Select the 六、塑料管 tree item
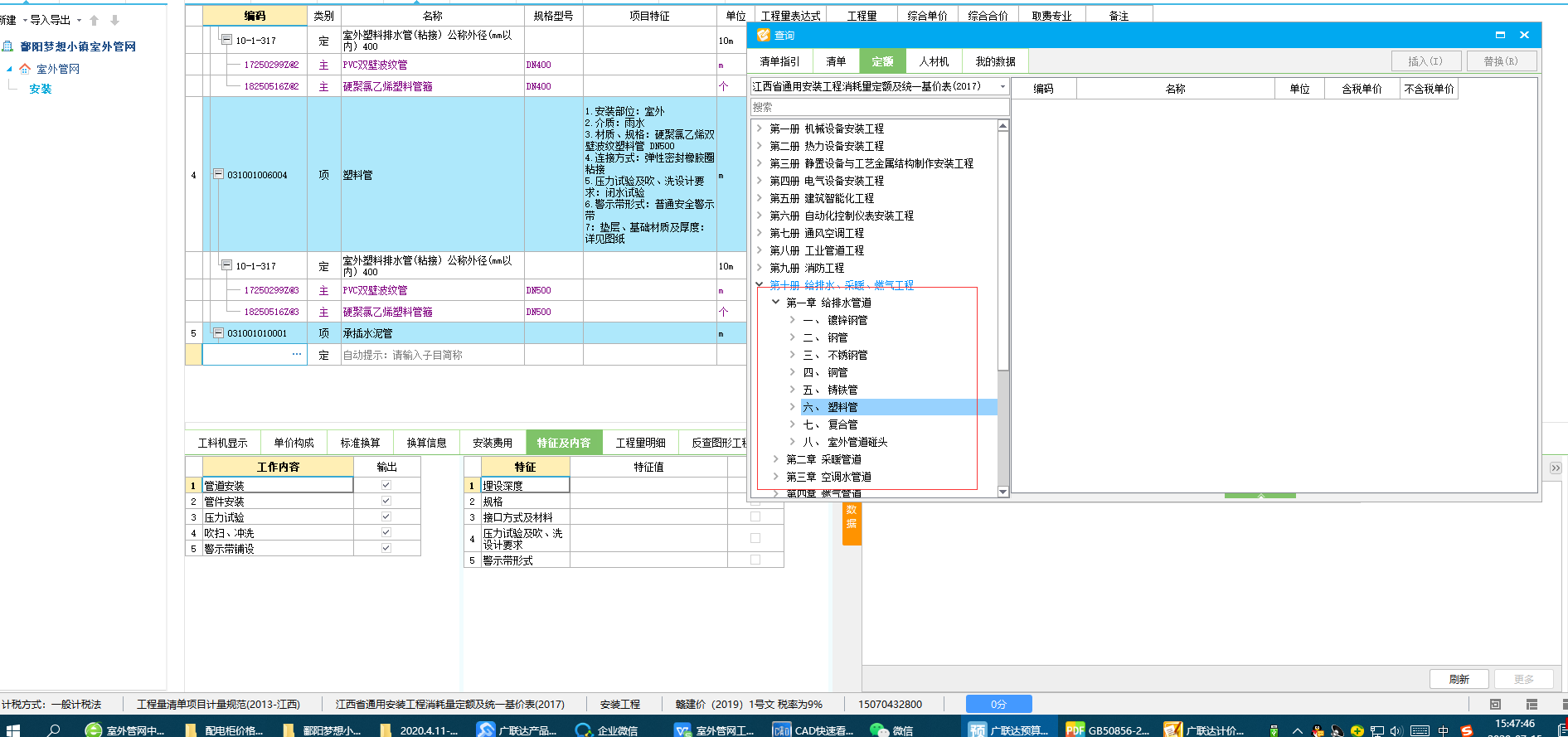This screenshot has height=737, width=1568. pyautogui.click(x=830, y=407)
